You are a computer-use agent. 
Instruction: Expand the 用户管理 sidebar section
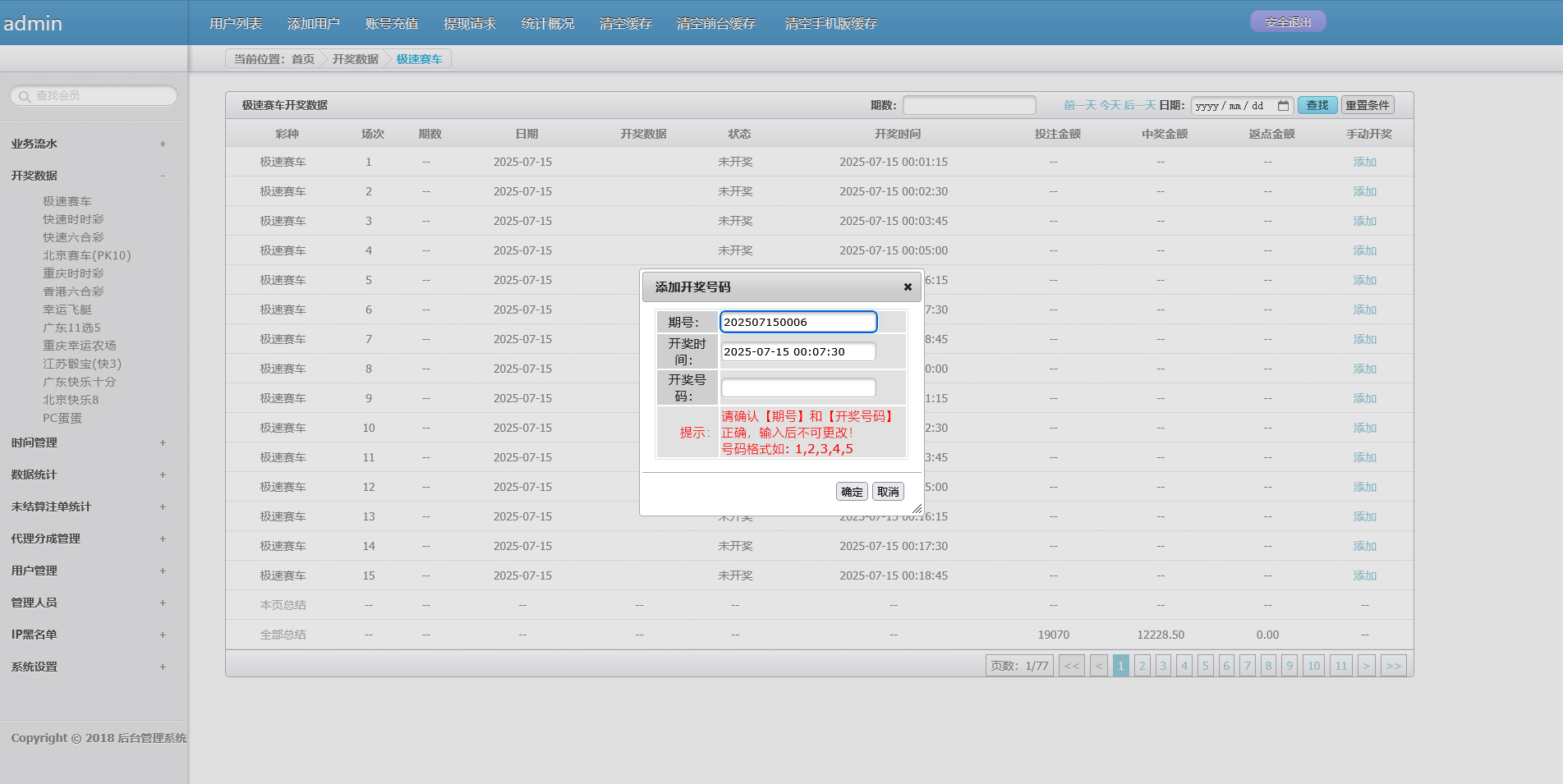click(163, 571)
